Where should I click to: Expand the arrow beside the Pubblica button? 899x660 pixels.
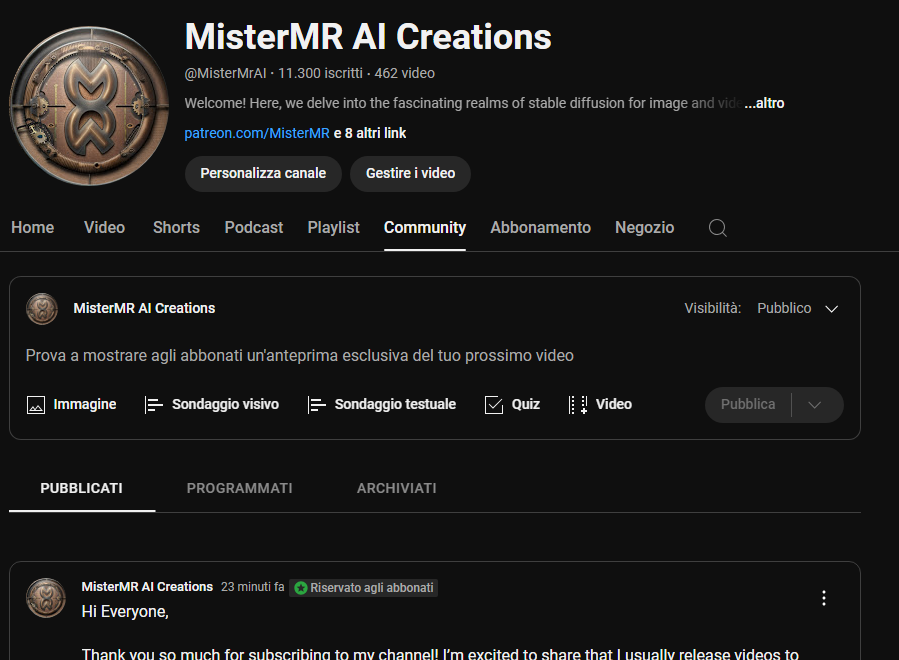[815, 405]
